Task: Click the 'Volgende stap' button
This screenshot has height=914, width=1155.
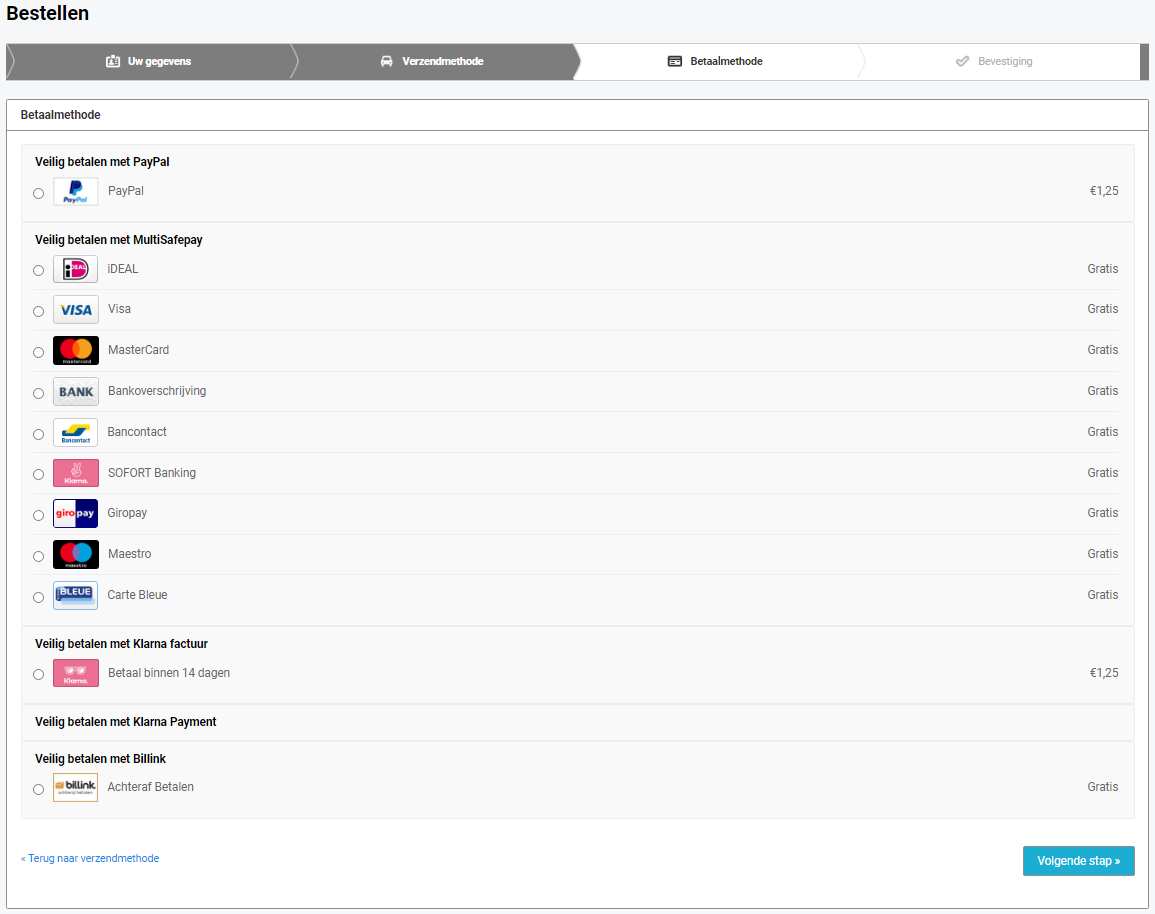Action: tap(1078, 861)
